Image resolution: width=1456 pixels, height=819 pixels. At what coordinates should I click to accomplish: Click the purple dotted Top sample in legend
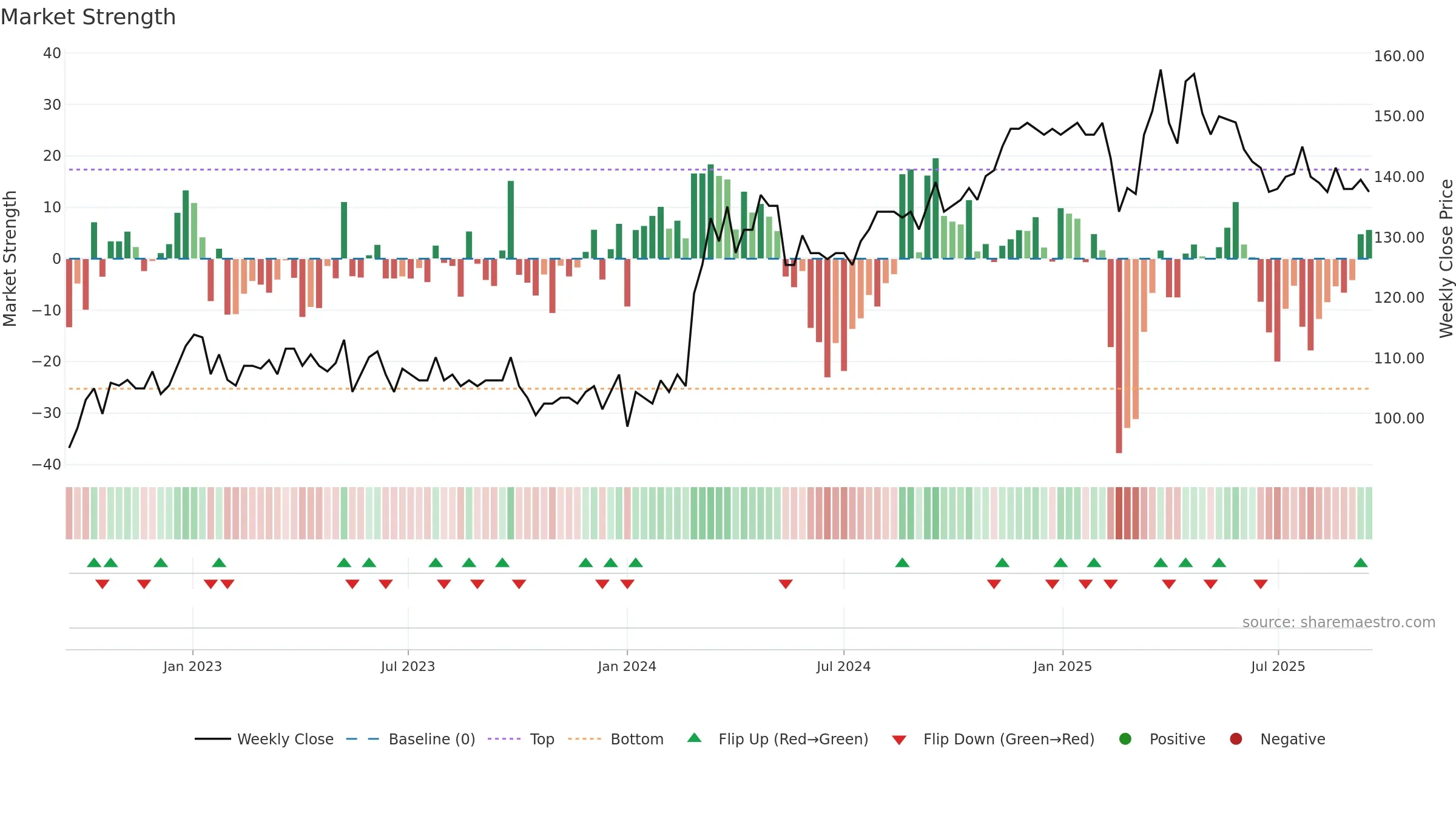504,739
